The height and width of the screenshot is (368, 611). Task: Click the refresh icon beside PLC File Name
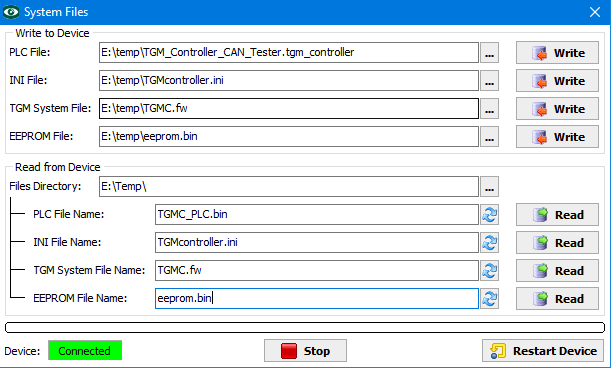click(489, 215)
